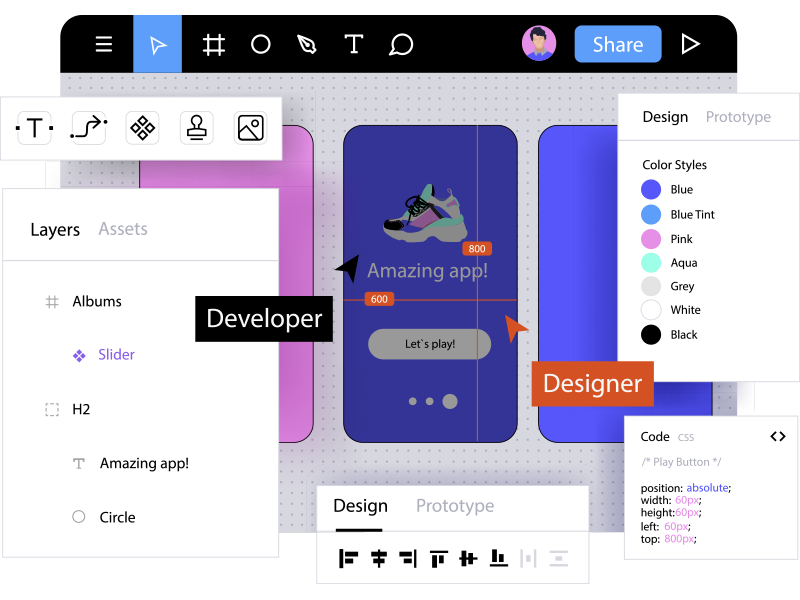Screen dimensions: 800x600
Task: Open the user avatar profile
Action: [x=539, y=43]
